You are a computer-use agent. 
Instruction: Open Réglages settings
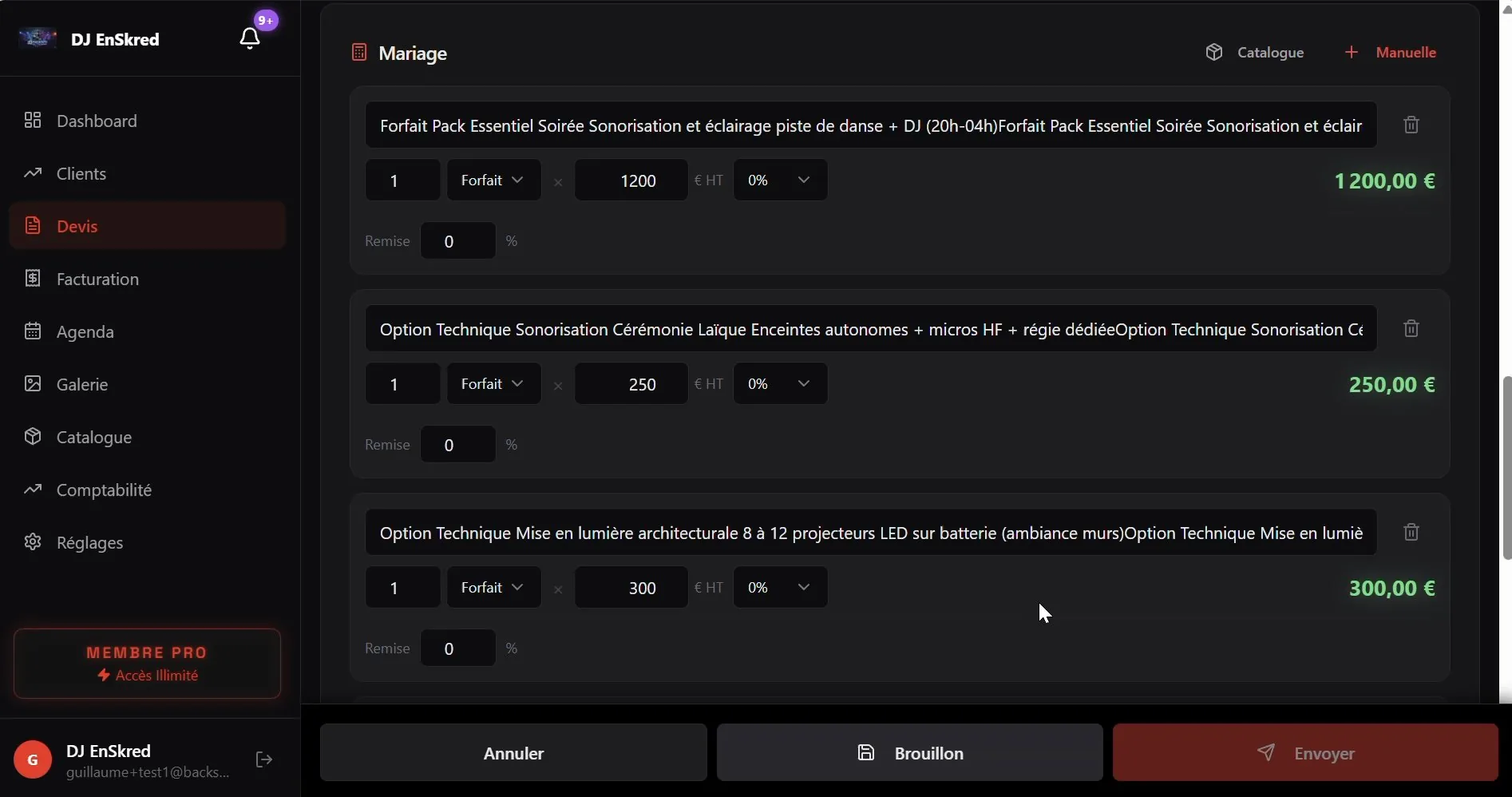[x=148, y=542]
